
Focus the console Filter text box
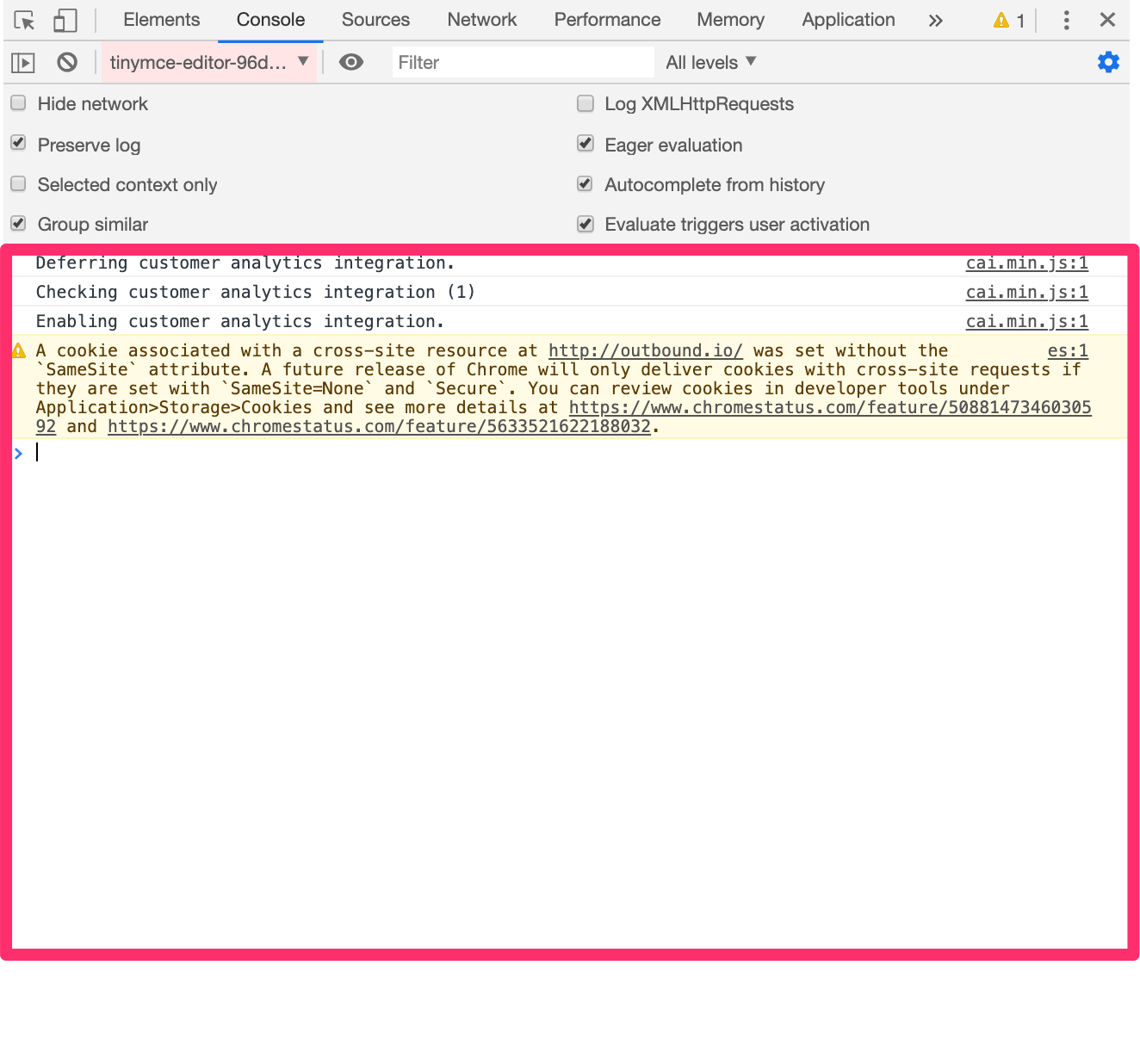click(x=522, y=62)
